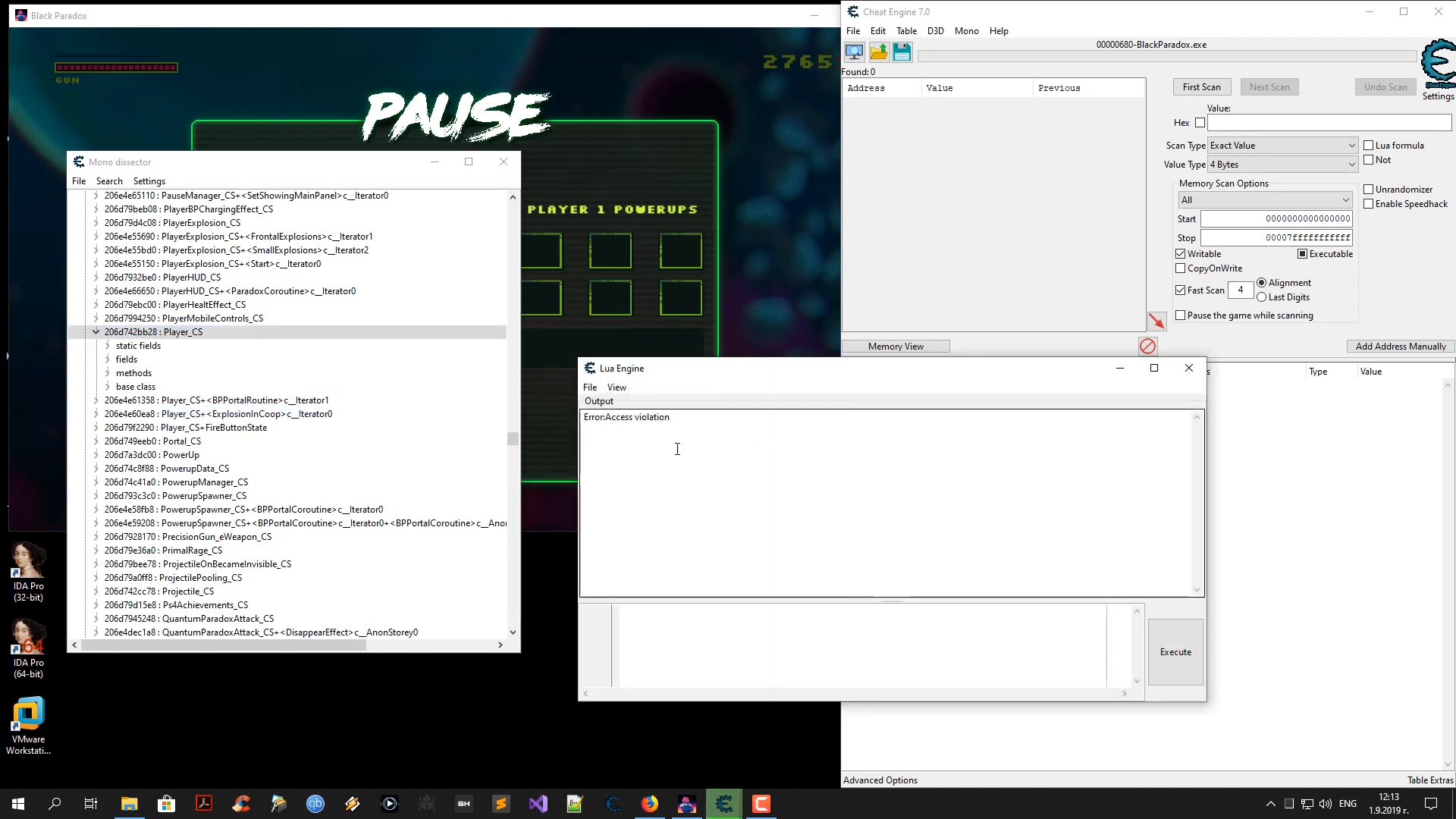Open the IDA Pro (32-bit) desktop shortcut
This screenshot has height=819, width=1456.
pyautogui.click(x=28, y=572)
